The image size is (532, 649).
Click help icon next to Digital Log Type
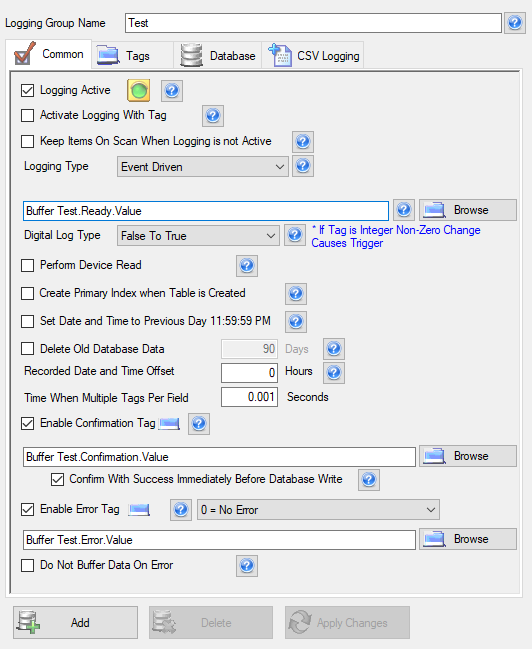295,235
